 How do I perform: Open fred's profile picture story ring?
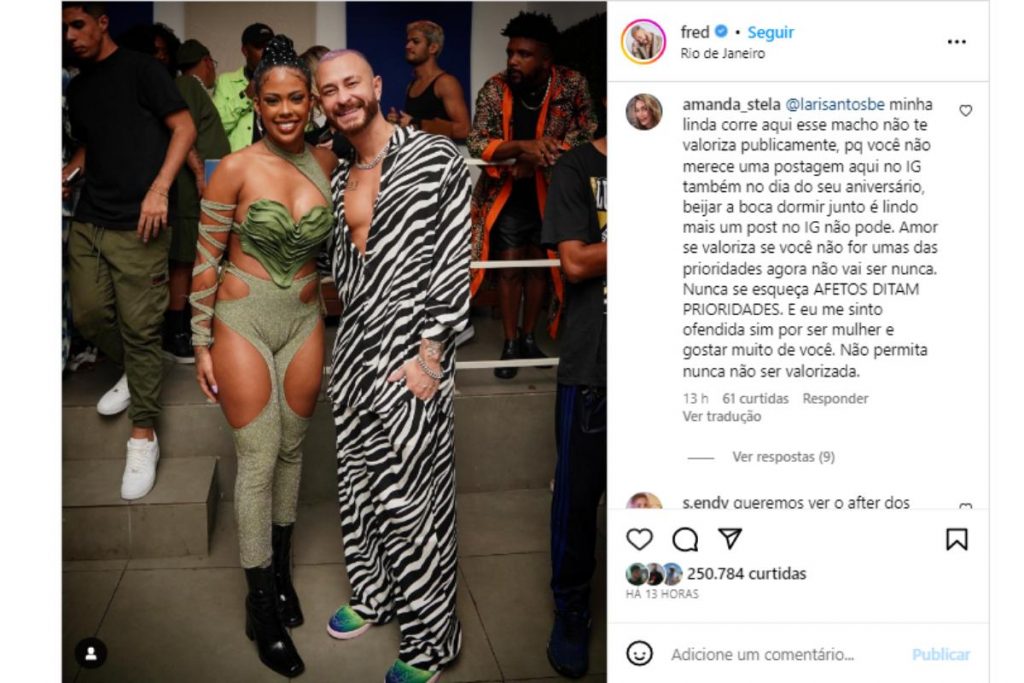pos(643,42)
